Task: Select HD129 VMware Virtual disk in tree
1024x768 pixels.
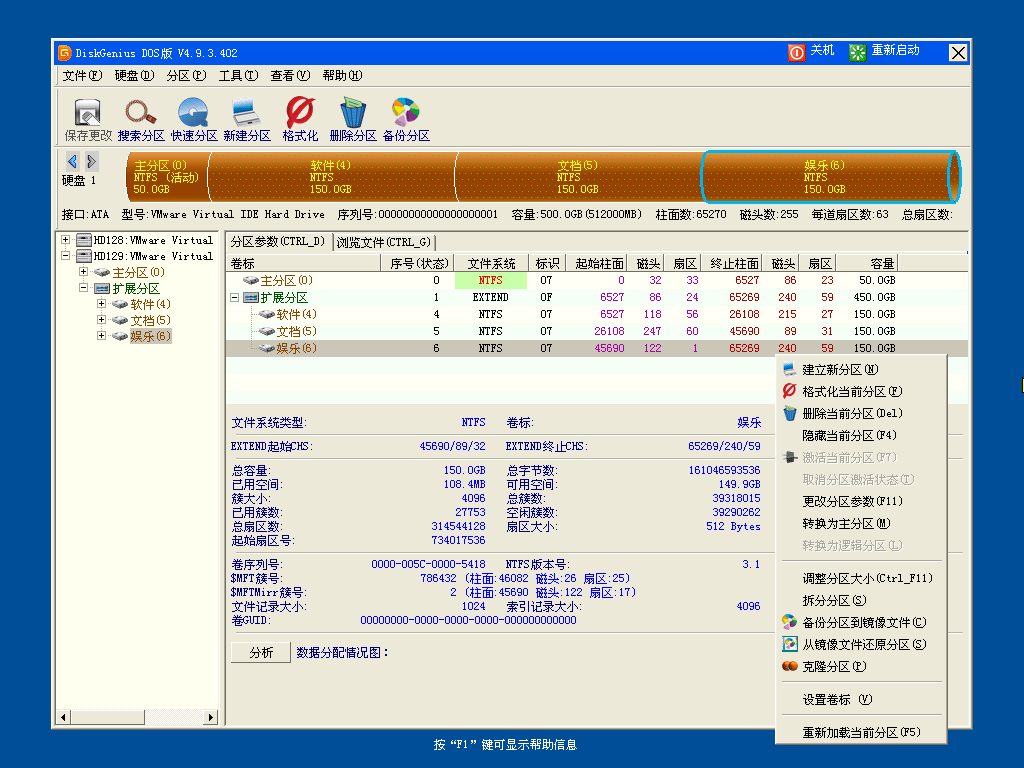Action: (x=153, y=256)
